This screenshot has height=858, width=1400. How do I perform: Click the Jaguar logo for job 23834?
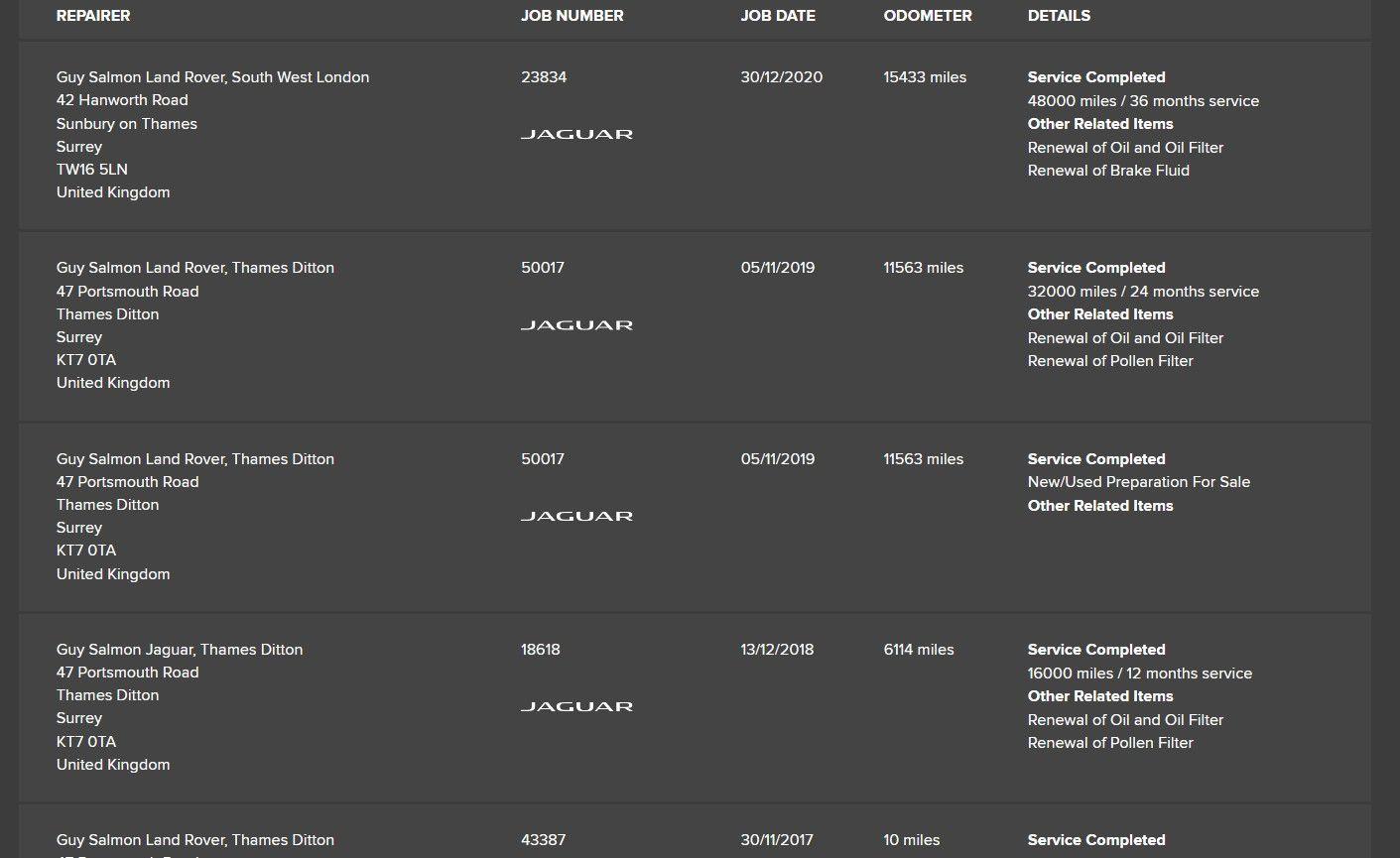pos(576,134)
